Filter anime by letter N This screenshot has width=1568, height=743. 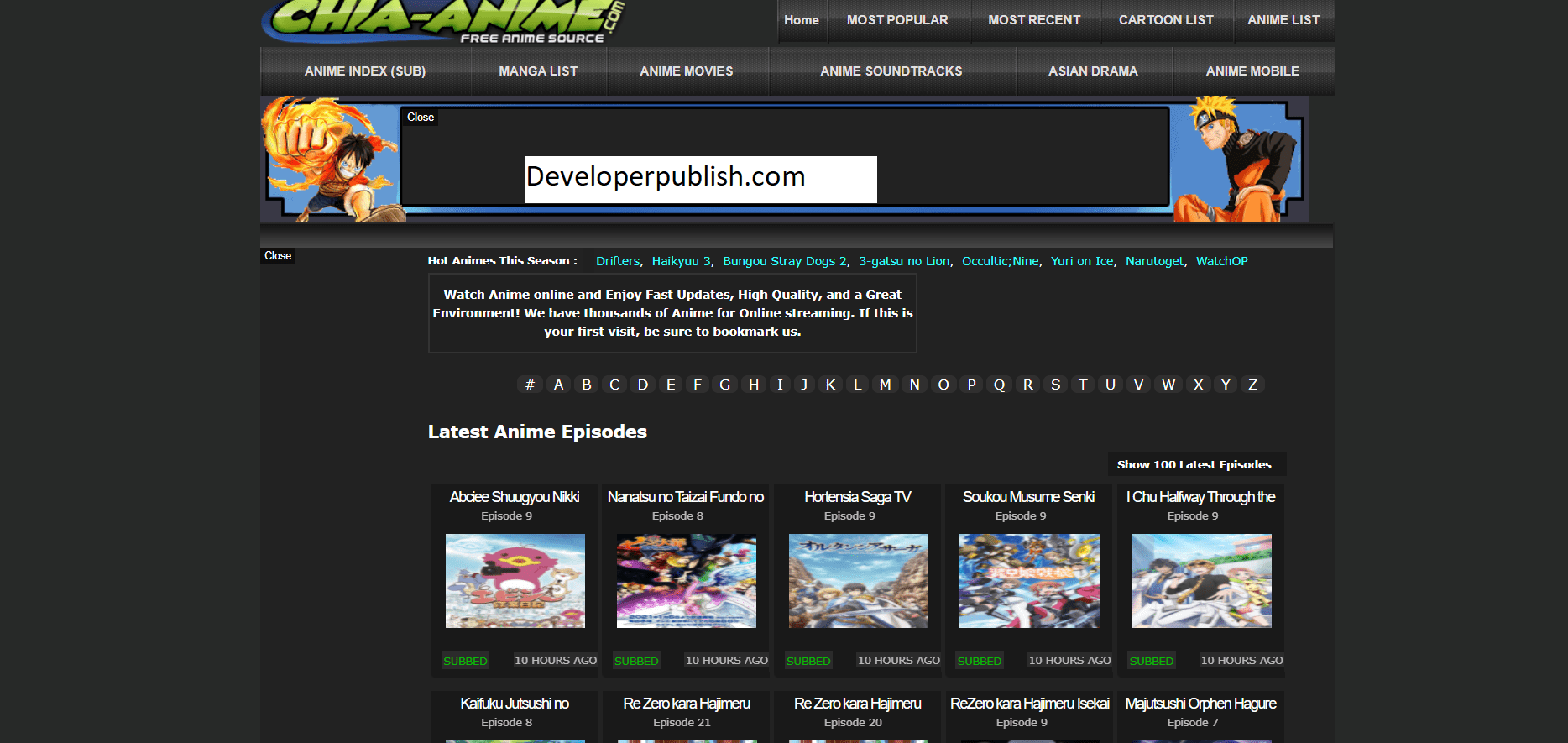(x=915, y=385)
